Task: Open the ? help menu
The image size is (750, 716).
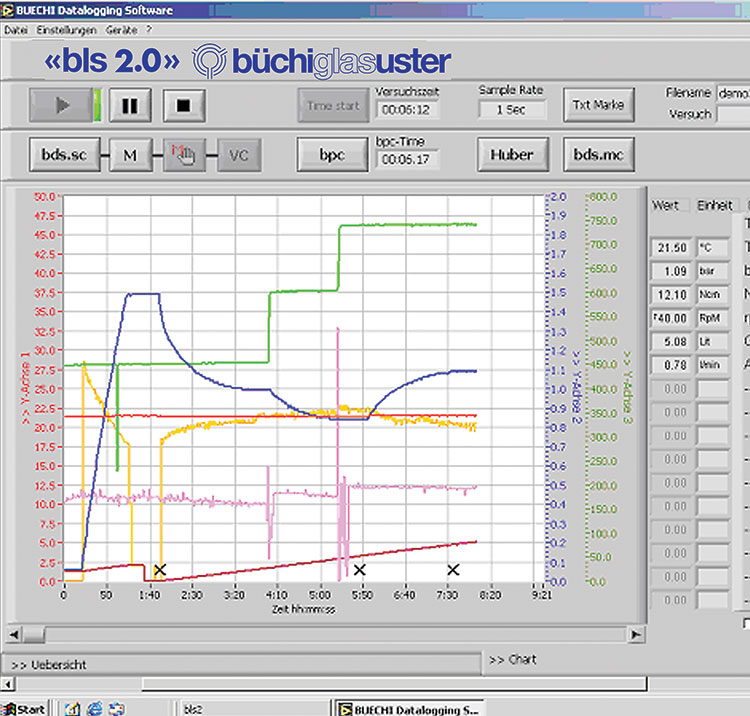Action: [x=149, y=30]
